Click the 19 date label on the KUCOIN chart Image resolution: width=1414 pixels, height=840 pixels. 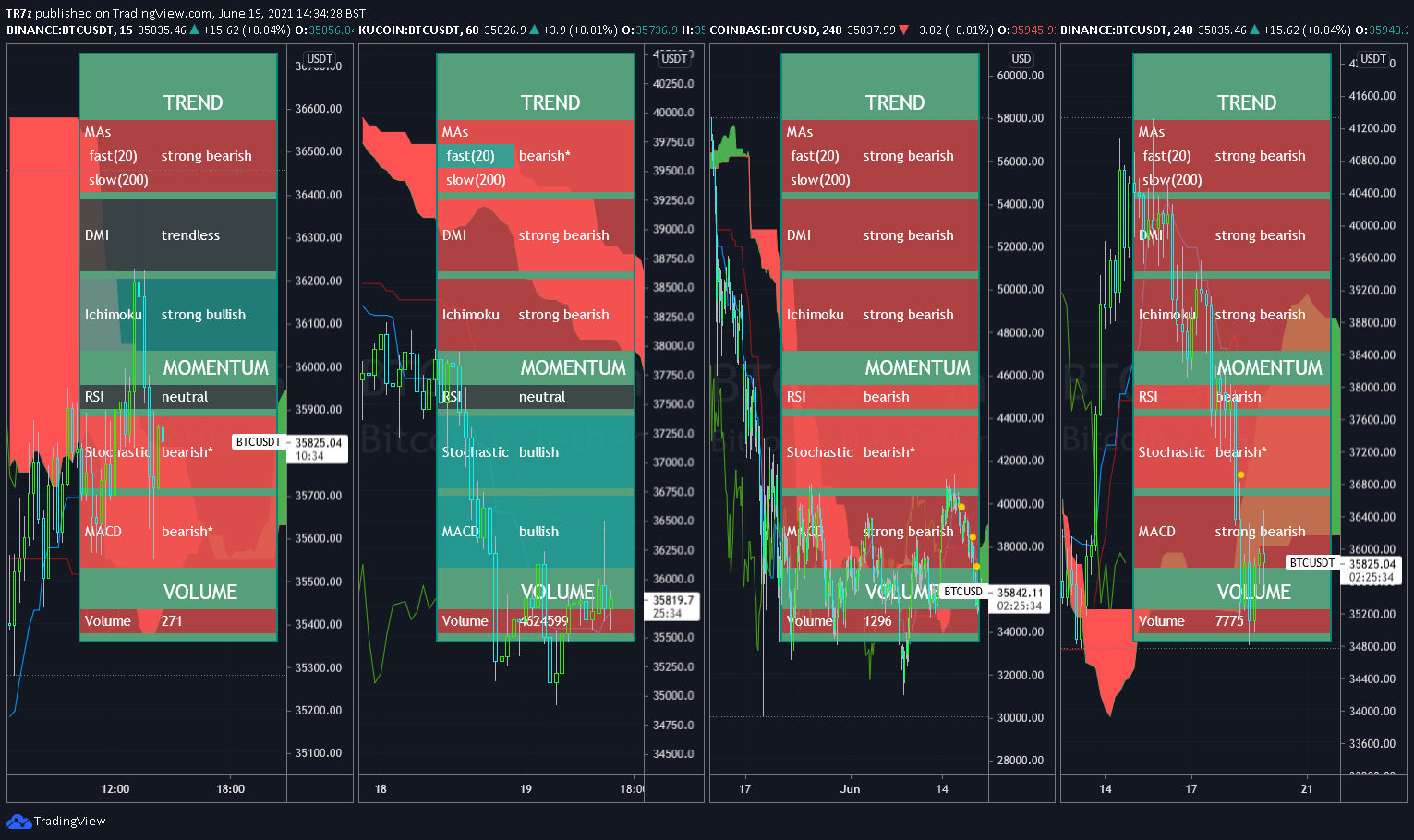(x=526, y=789)
